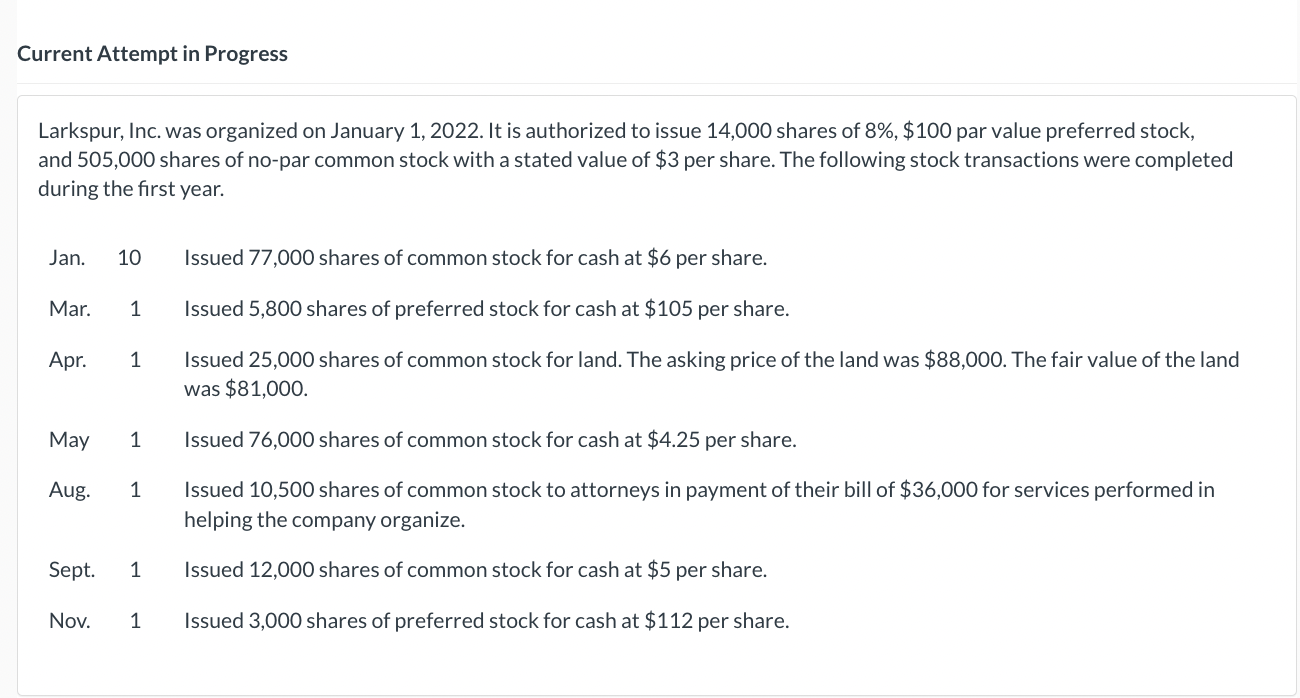Click the 5,800 preferred shares transaction line
The height and width of the screenshot is (698, 1300).
487,309
